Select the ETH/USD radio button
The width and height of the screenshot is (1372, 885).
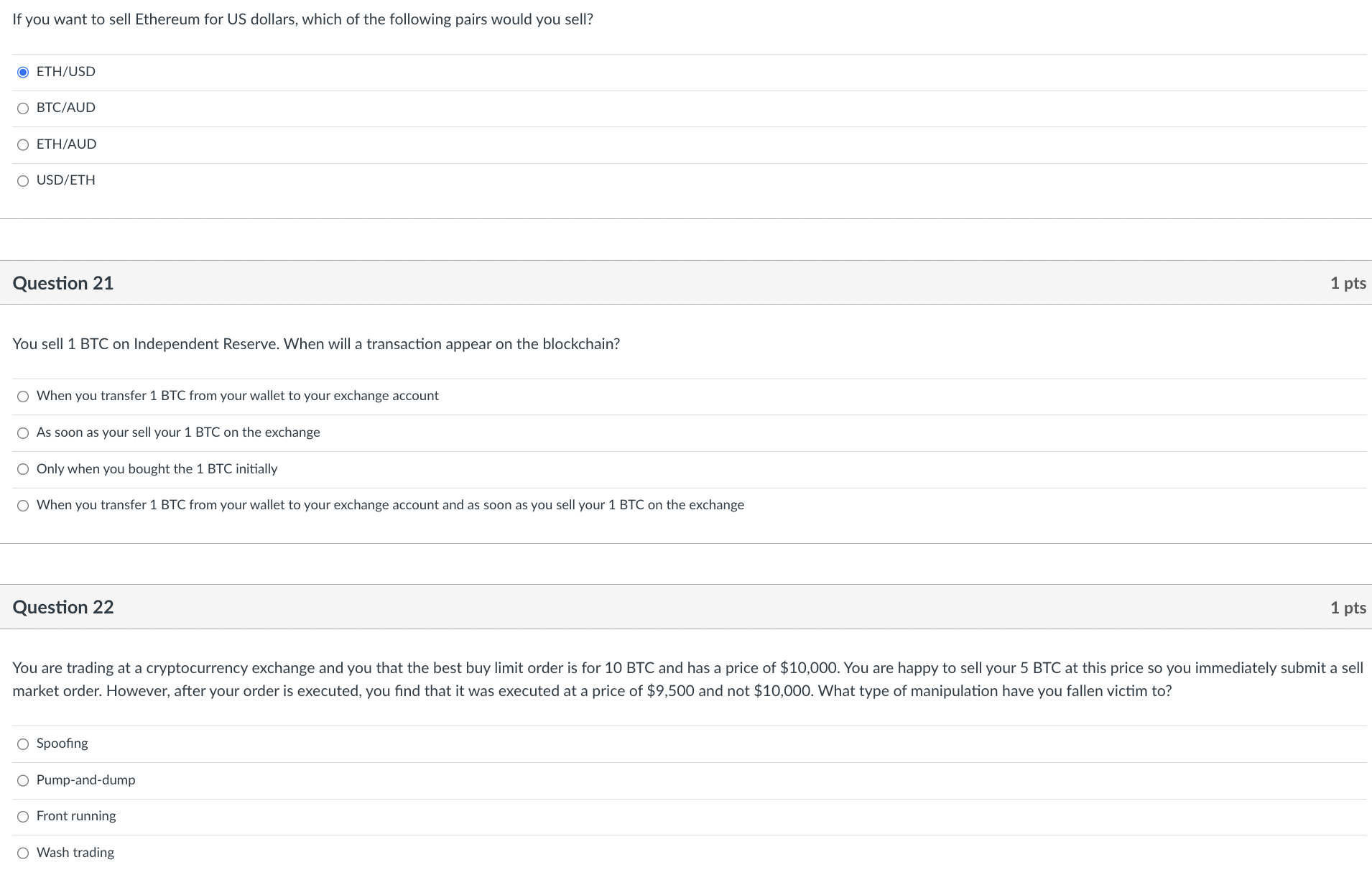click(x=23, y=72)
